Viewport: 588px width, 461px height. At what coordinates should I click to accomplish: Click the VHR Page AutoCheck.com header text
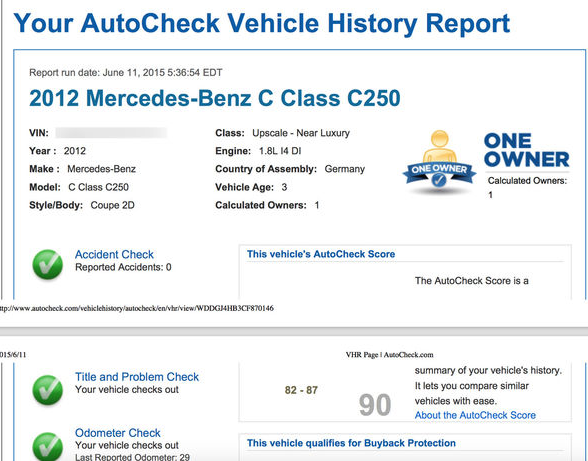[x=389, y=354]
